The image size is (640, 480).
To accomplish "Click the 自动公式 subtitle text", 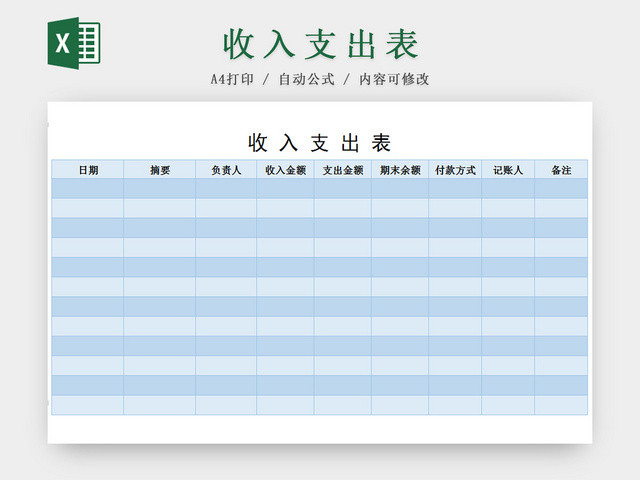I will click(x=307, y=79).
